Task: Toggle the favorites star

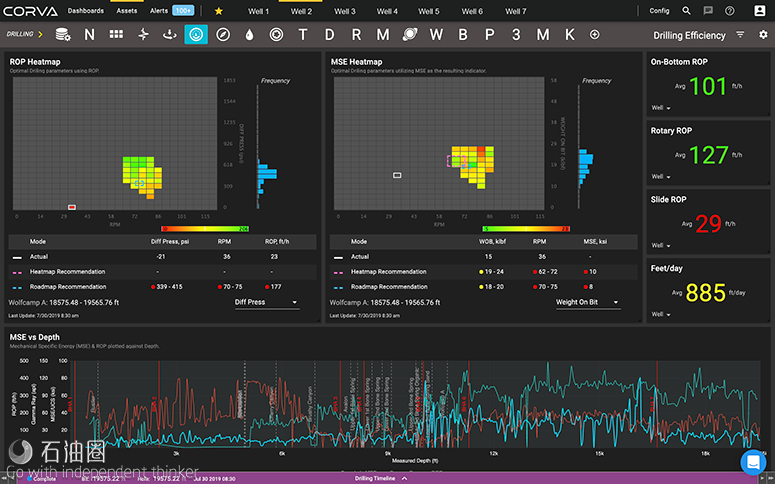Action: pyautogui.click(x=219, y=11)
